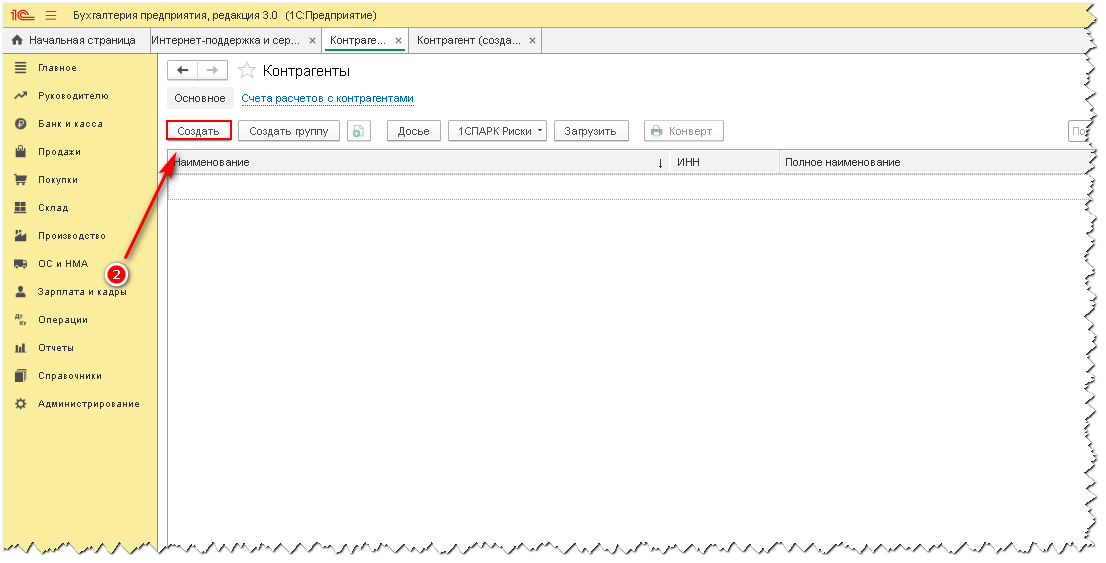Image resolution: width=1106 pixels, height=563 pixels.
Task: Open the main hamburger menu icon
Action: [x=51, y=15]
